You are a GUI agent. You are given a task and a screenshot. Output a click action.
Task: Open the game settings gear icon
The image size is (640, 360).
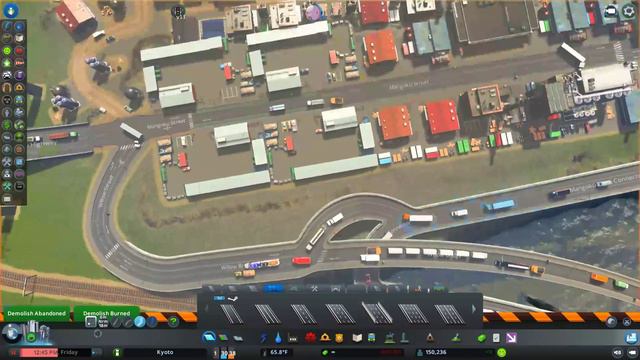[x=628, y=11]
